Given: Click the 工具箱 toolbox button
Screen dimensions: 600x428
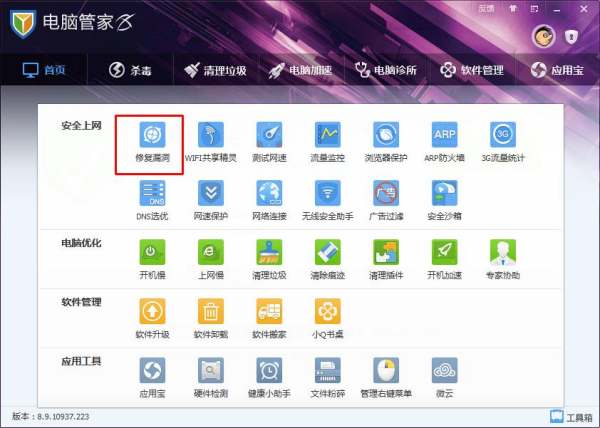Looking at the screenshot, I should [x=571, y=417].
